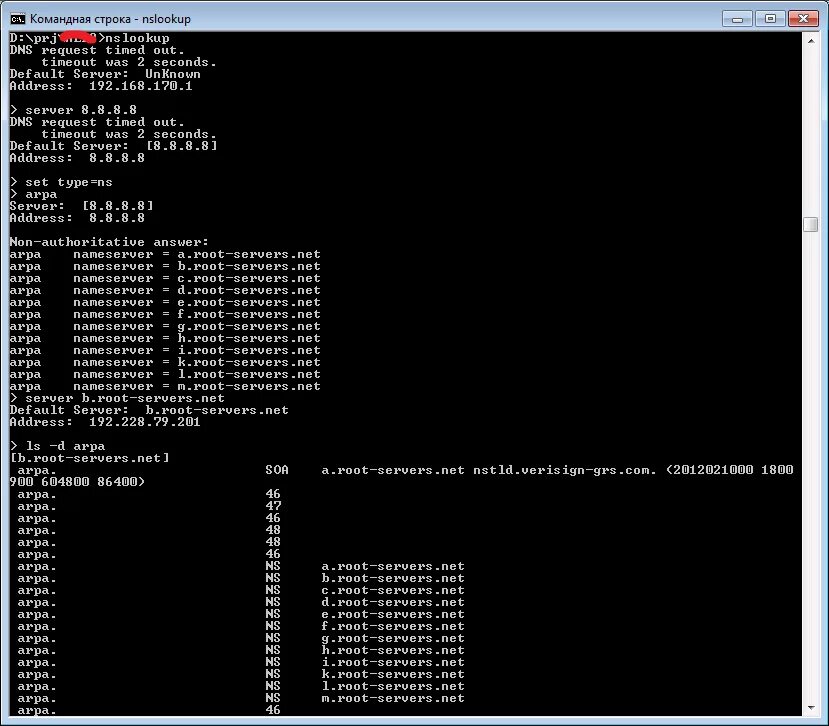Click the 'ls -d arpa' command line
Image resolution: width=829 pixels, height=726 pixels.
(58, 446)
